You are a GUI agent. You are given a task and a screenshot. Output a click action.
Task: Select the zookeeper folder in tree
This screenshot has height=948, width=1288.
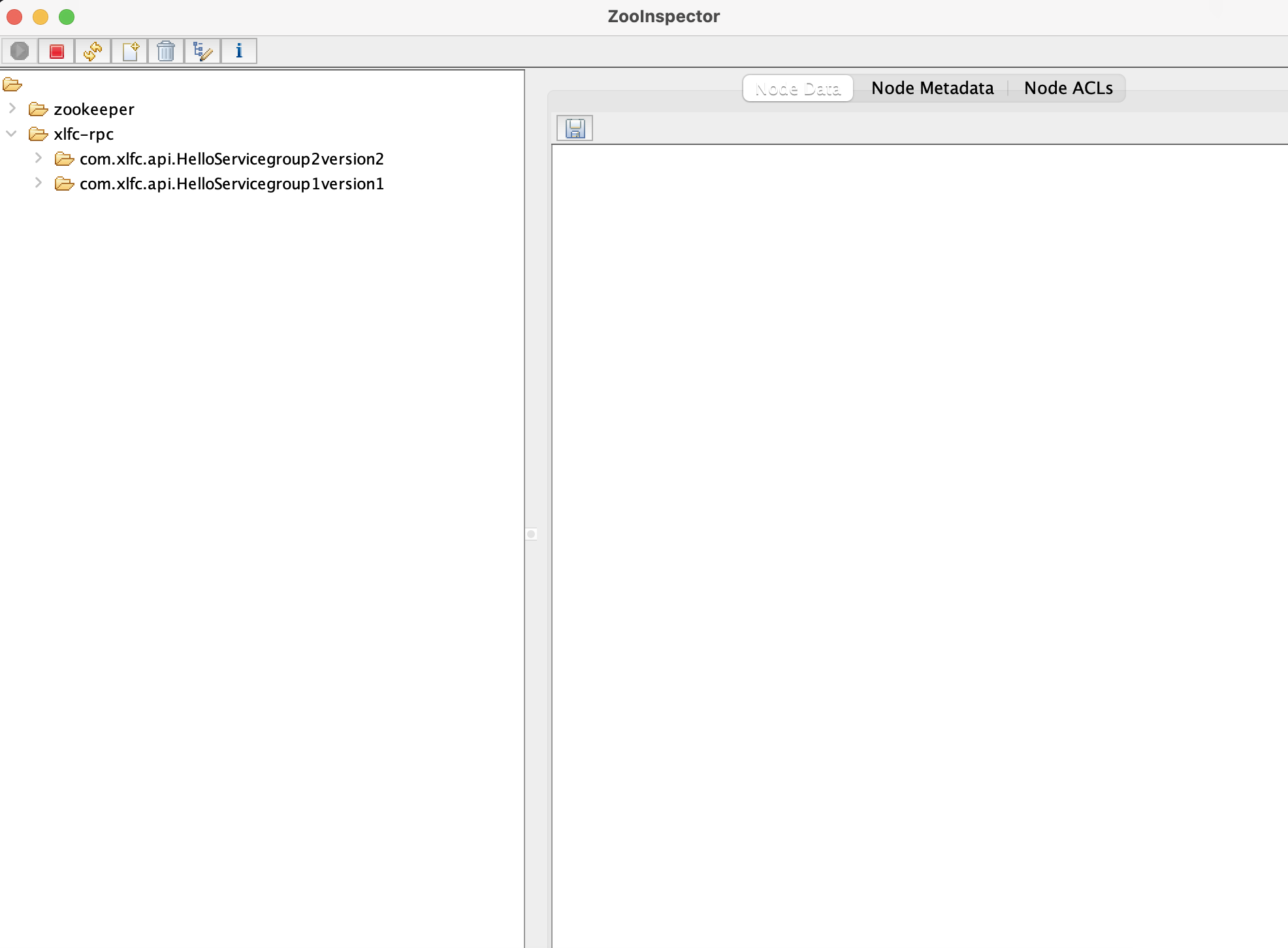tap(93, 109)
